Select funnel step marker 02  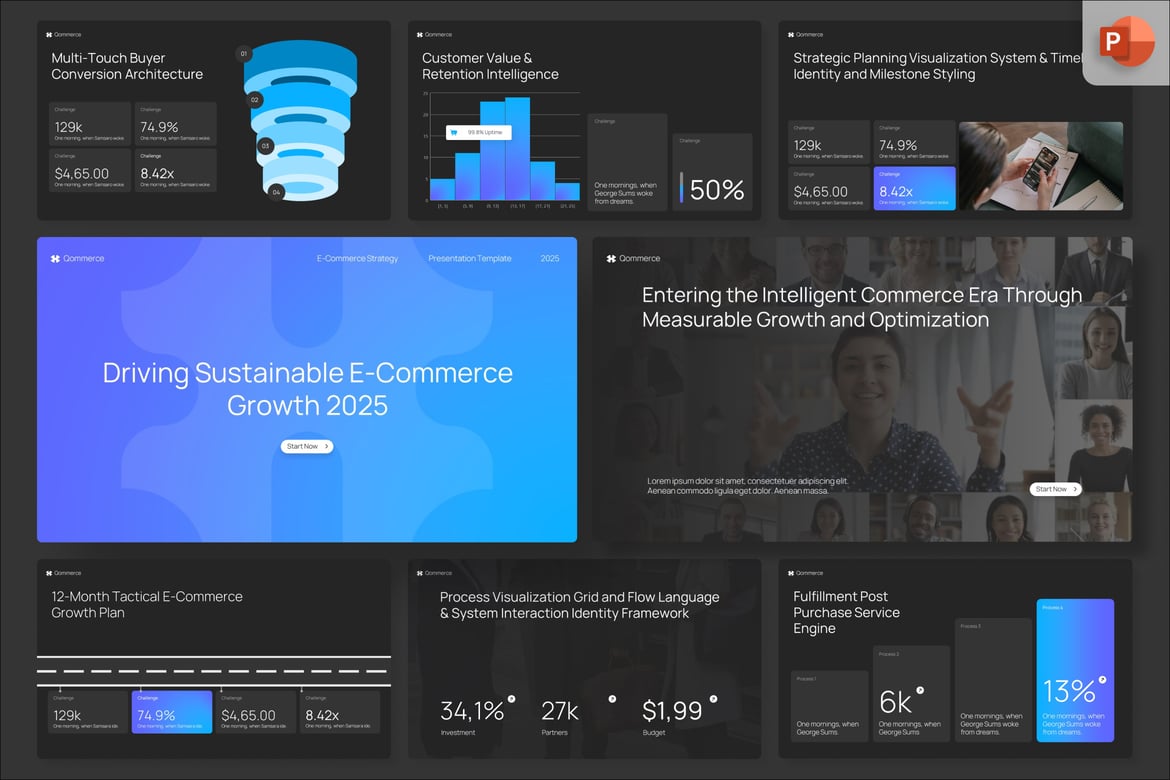pyautogui.click(x=254, y=100)
